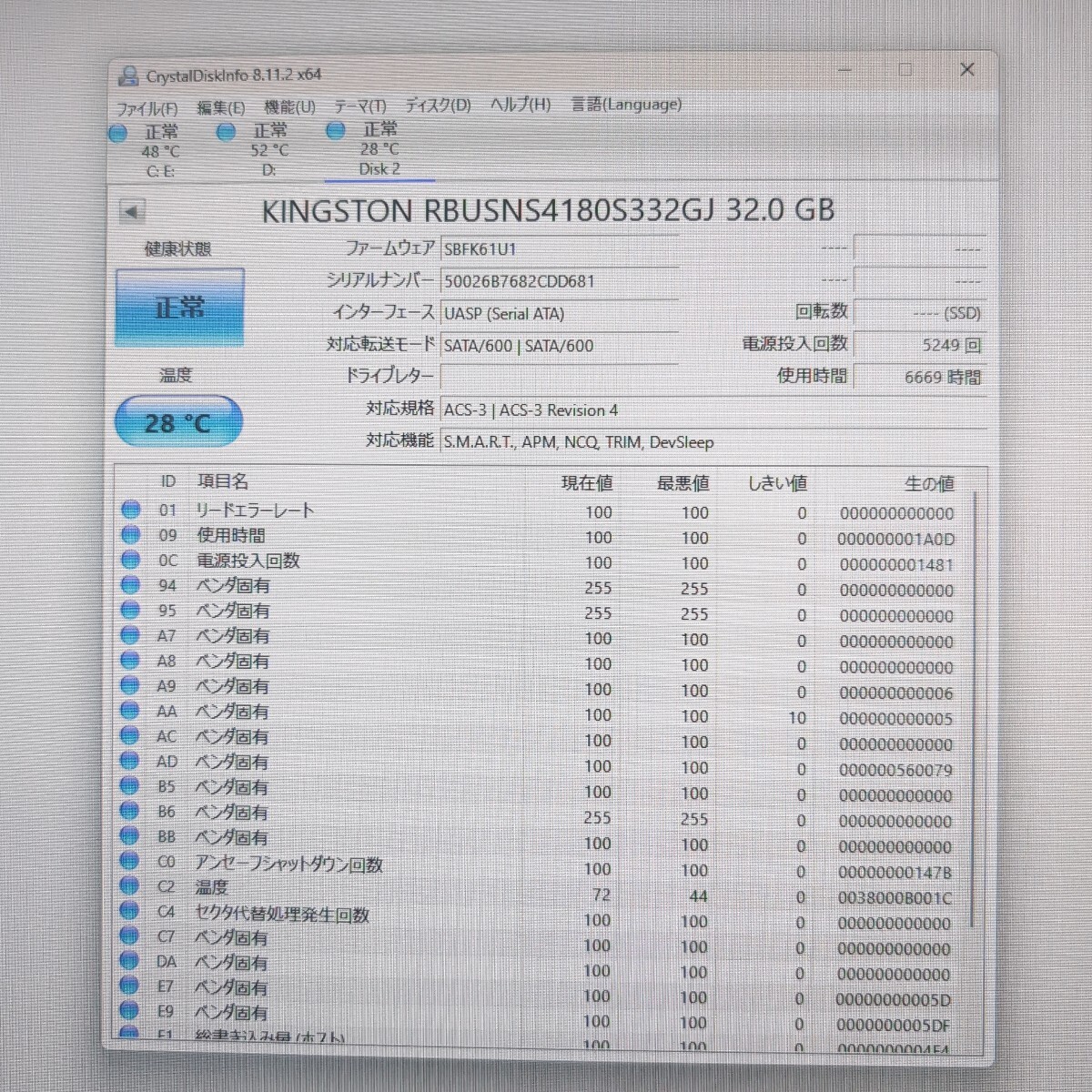This screenshot has width=1092, height=1092.
Task: Click status icon for row ID A7
Action: point(130,635)
